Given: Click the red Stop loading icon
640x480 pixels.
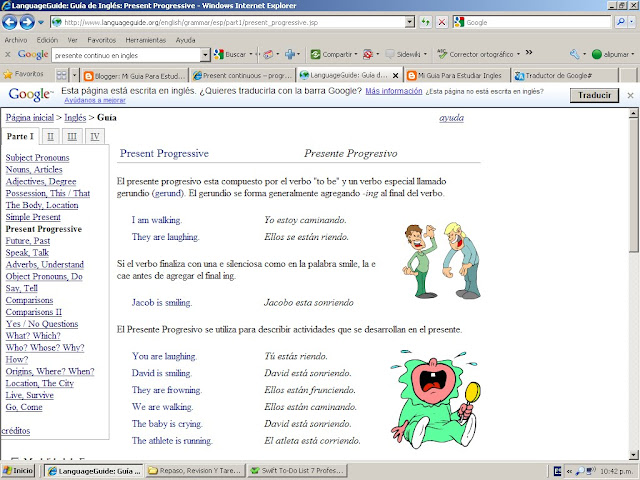Looking at the screenshot, I should coord(442,22).
